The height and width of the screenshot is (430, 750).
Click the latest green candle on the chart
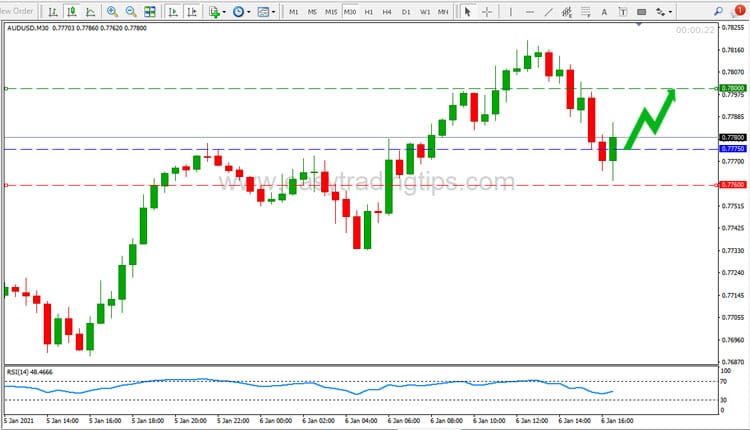pyautogui.click(x=613, y=149)
